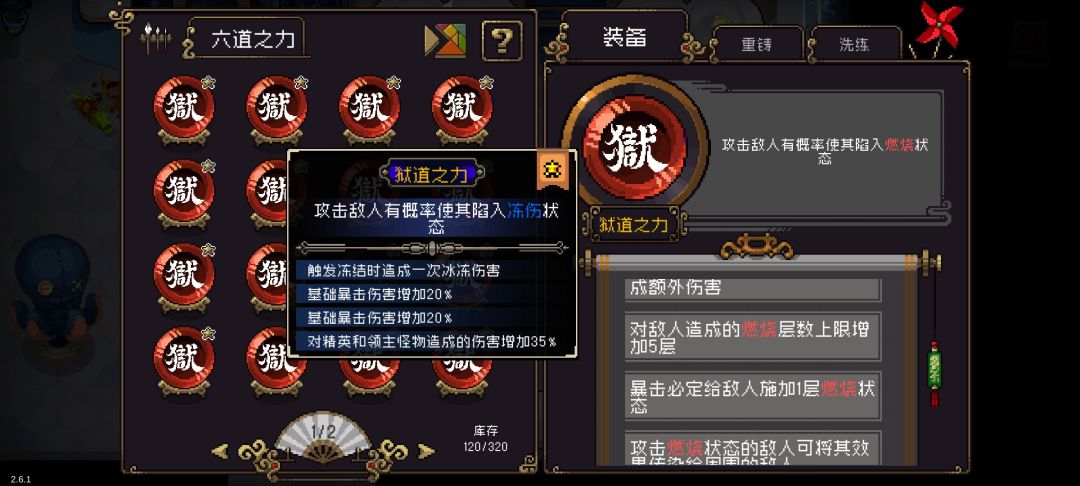Tap the filter icon beside 六道之力
This screenshot has height=486, width=1080.
tap(155, 39)
